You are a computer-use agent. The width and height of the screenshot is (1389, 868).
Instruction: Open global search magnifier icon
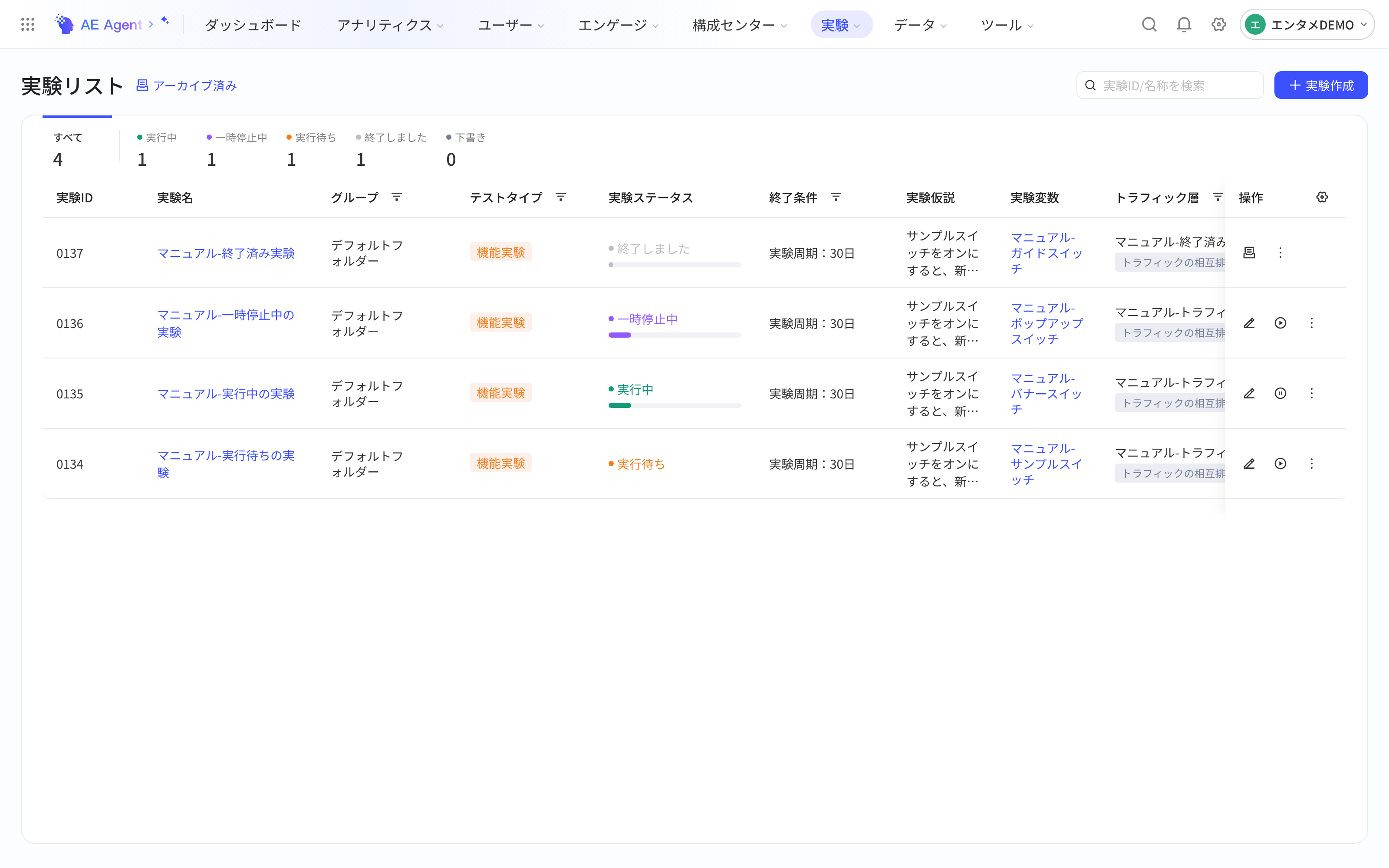point(1149,24)
